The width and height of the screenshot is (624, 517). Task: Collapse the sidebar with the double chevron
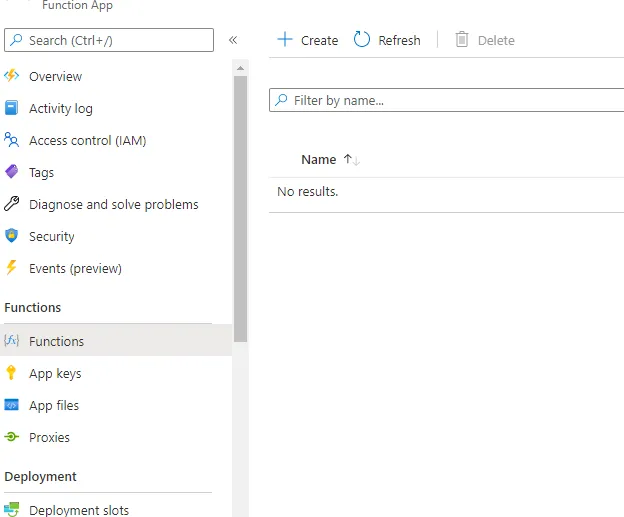click(233, 40)
